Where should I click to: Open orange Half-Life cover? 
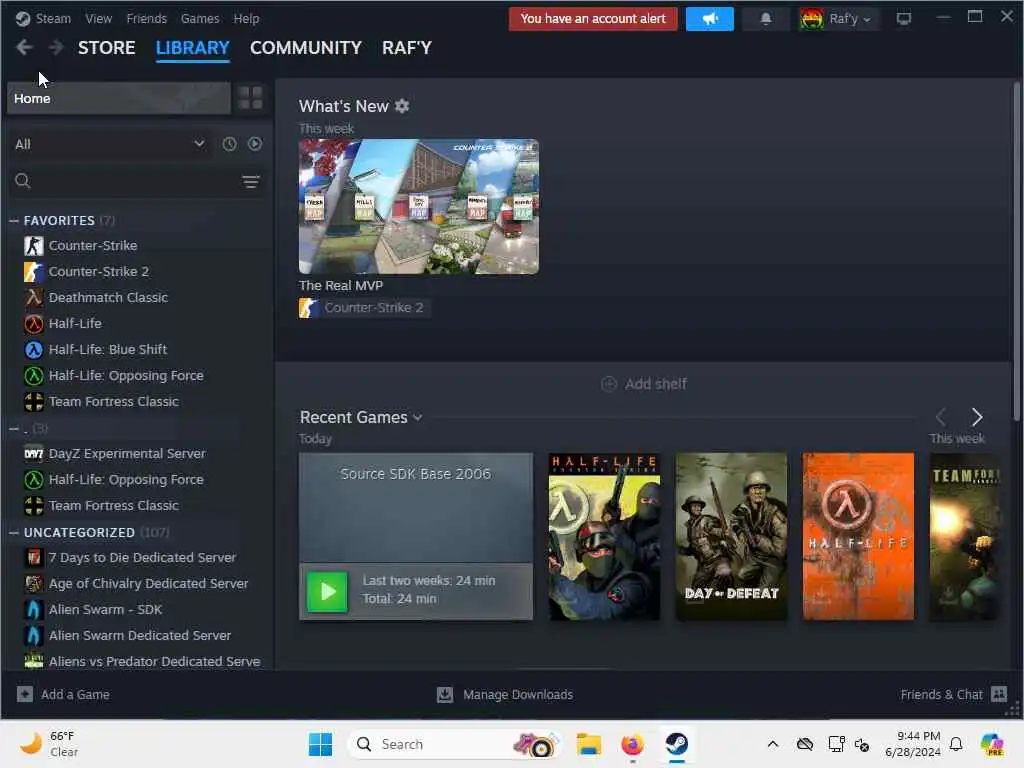click(858, 537)
